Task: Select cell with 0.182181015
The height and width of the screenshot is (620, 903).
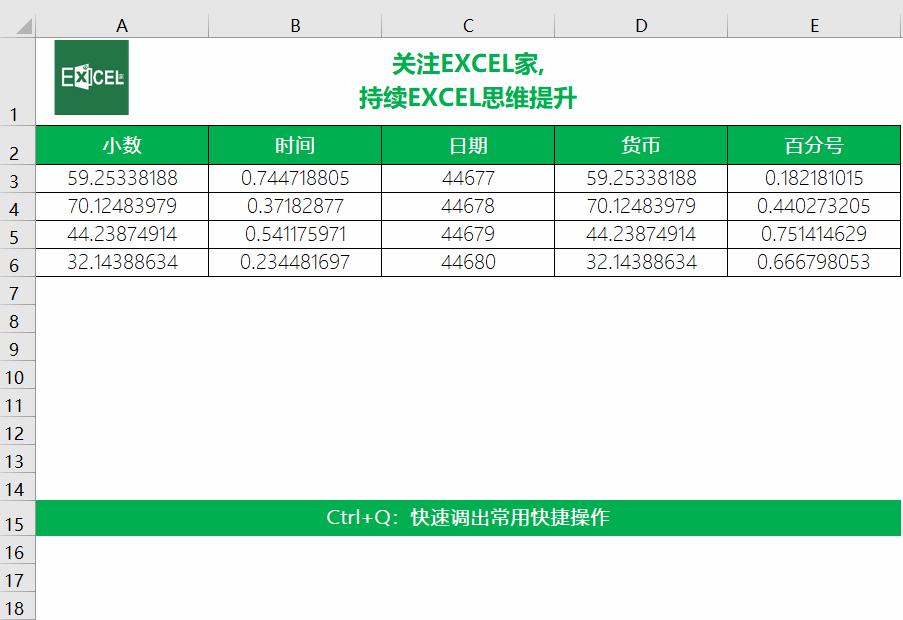Action: point(814,178)
